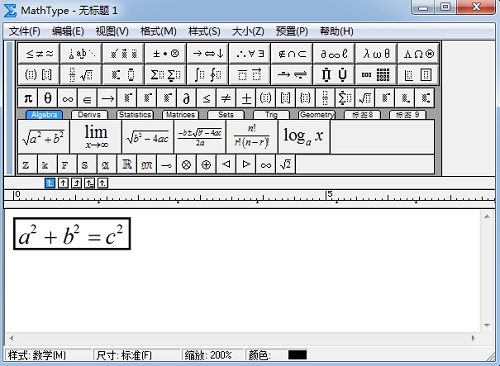Insert the Fraktur M symbol
This screenshot has height=366, width=500.
click(x=147, y=164)
